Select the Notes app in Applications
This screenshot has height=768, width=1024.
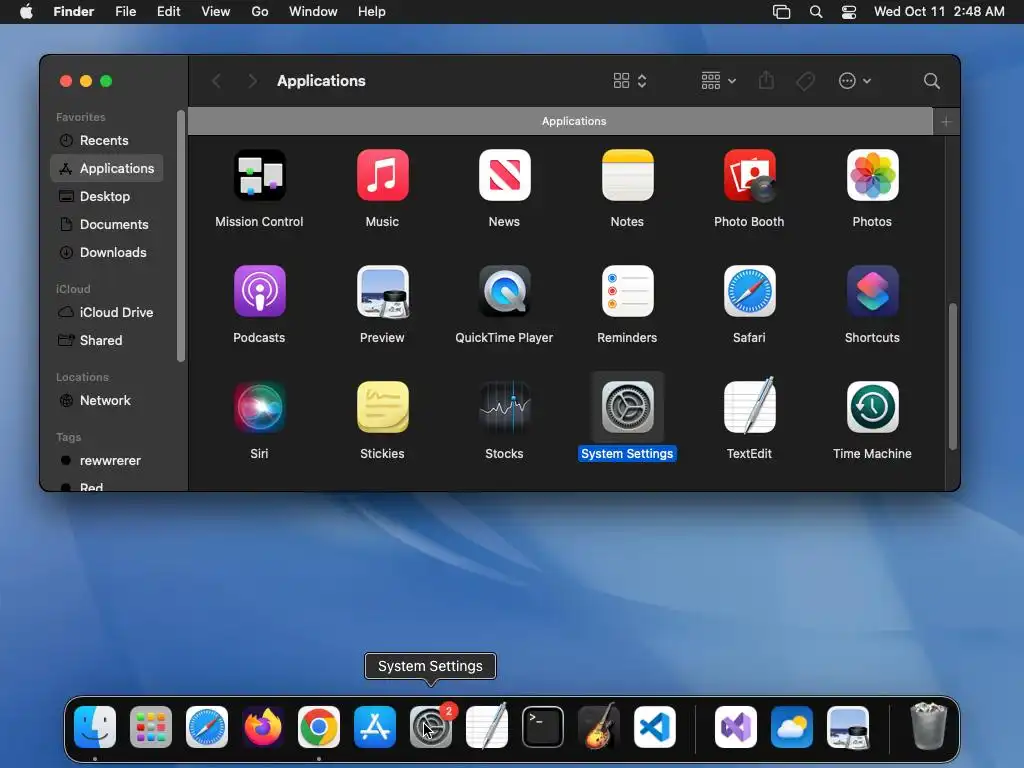pos(627,175)
